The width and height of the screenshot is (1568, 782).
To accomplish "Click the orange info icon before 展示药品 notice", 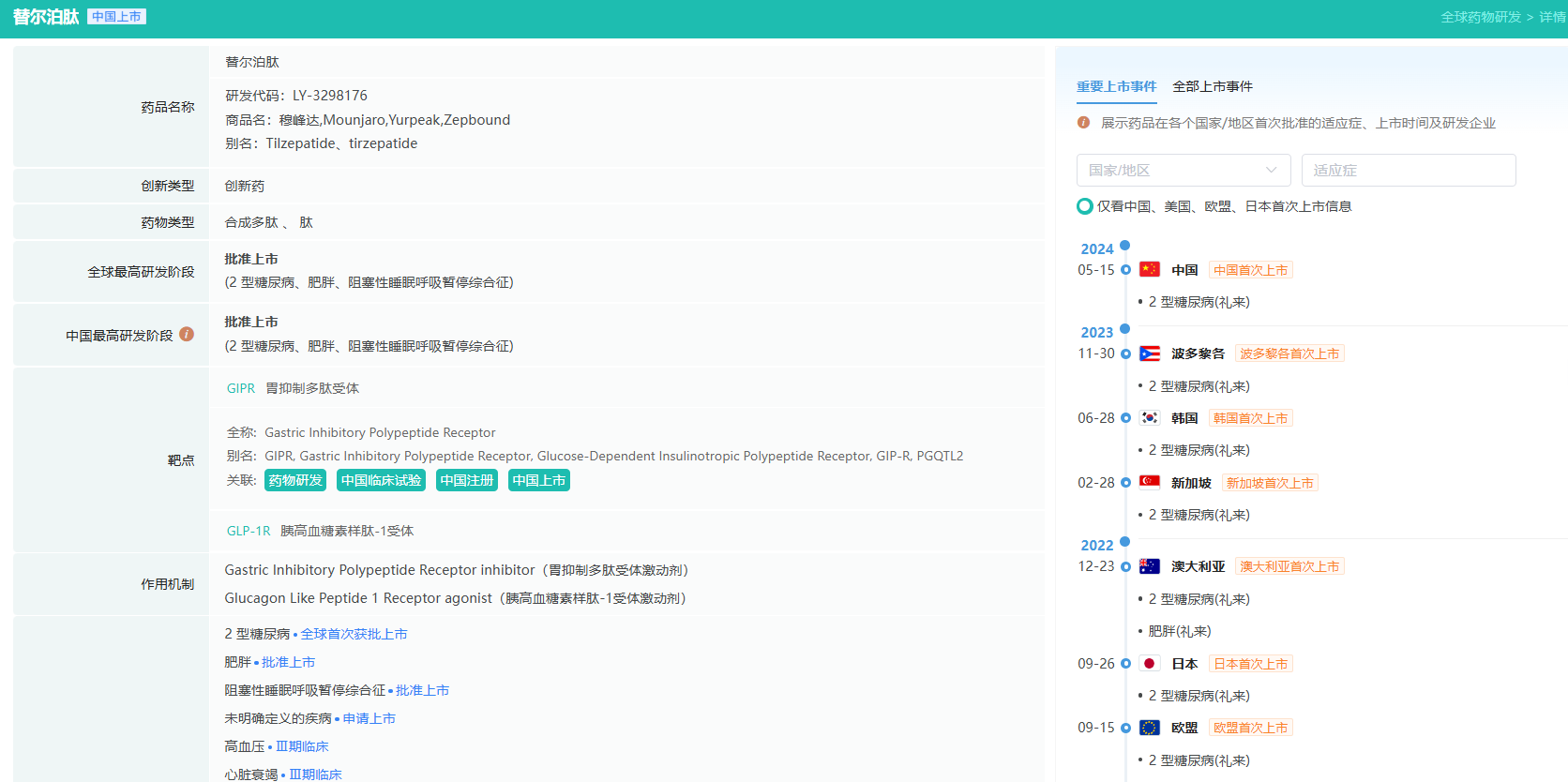I will (1083, 123).
